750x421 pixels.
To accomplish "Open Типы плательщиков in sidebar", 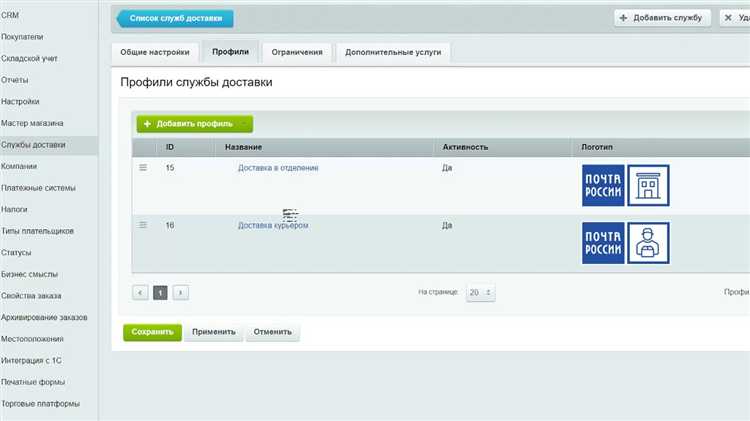I will tap(37, 231).
